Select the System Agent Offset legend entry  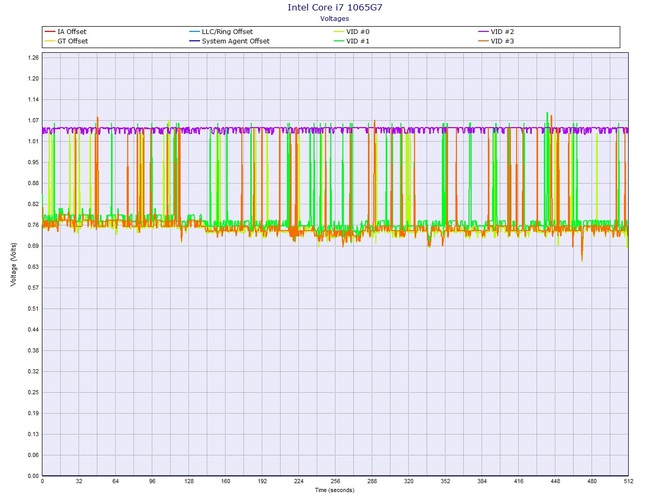[229, 41]
